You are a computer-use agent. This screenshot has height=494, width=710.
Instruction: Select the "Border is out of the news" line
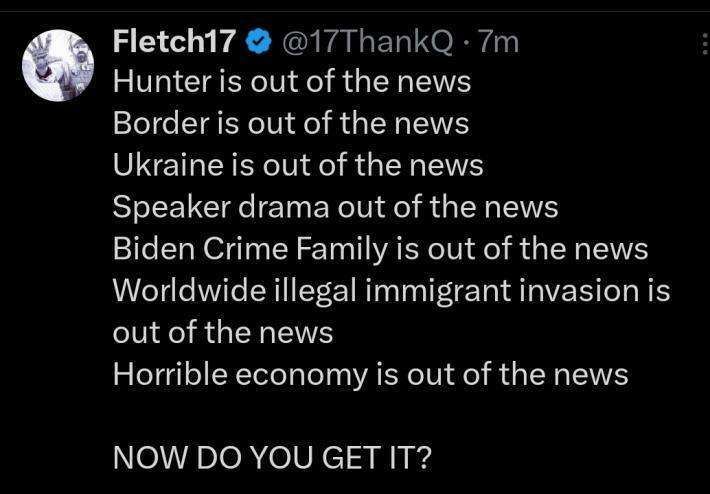[x=290, y=124]
